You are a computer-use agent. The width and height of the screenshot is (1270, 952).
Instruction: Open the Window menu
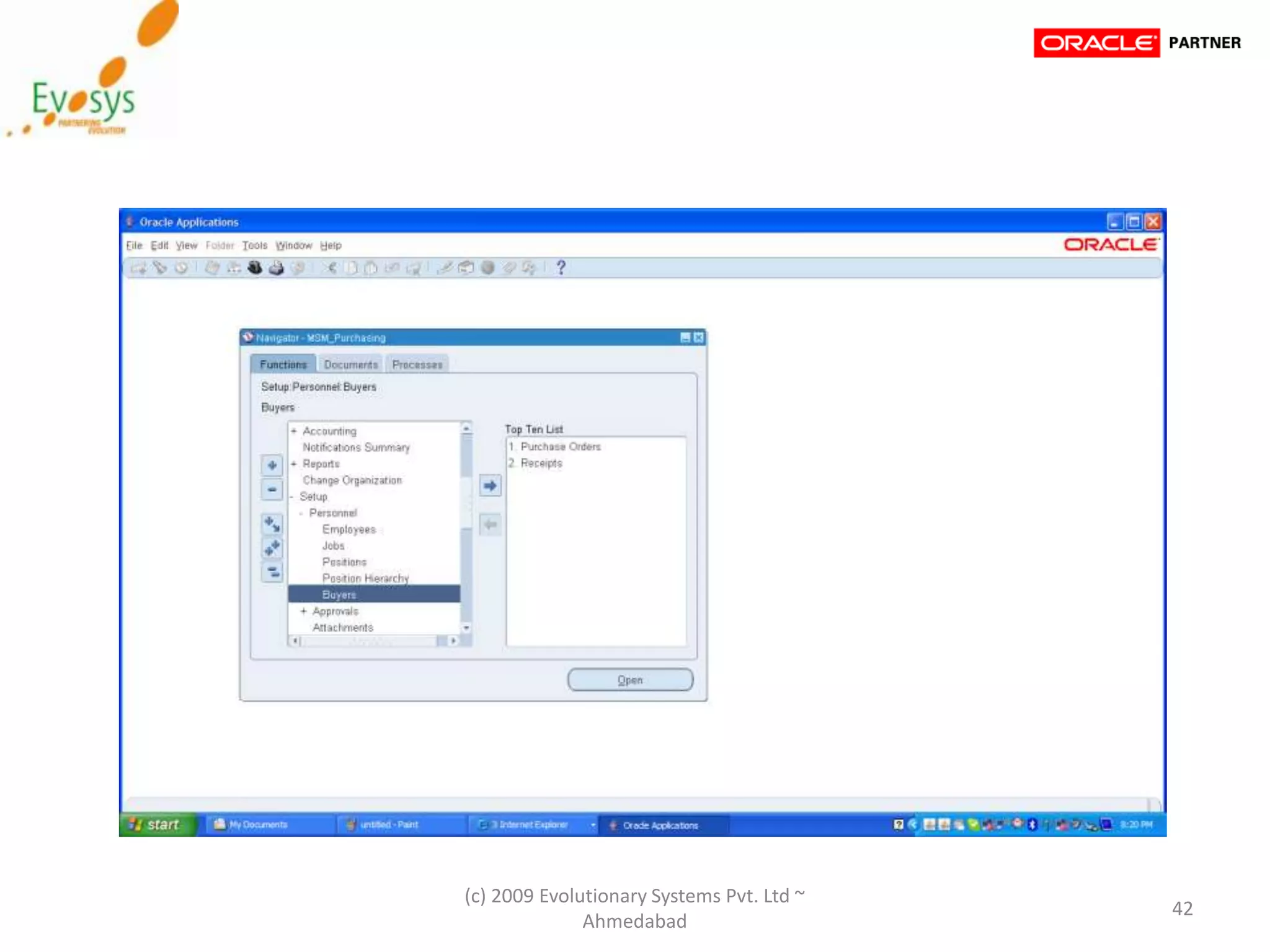point(294,245)
